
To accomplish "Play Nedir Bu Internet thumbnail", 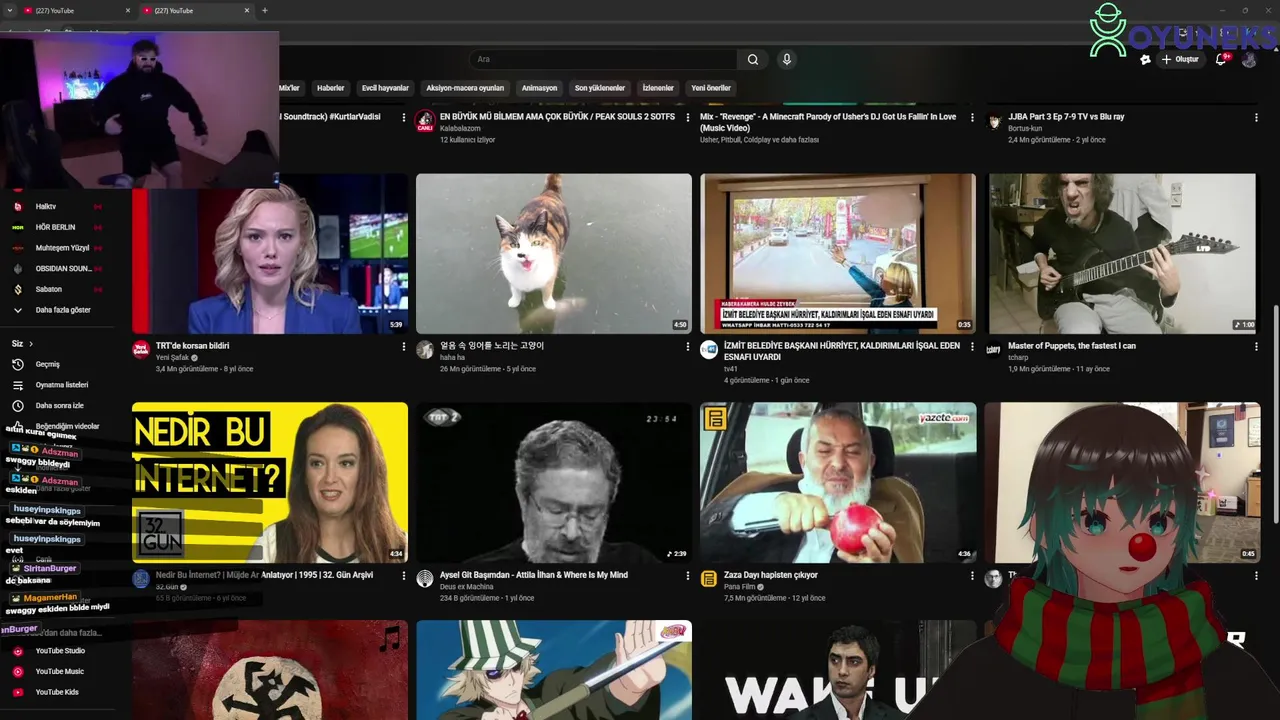I will pyautogui.click(x=270, y=483).
